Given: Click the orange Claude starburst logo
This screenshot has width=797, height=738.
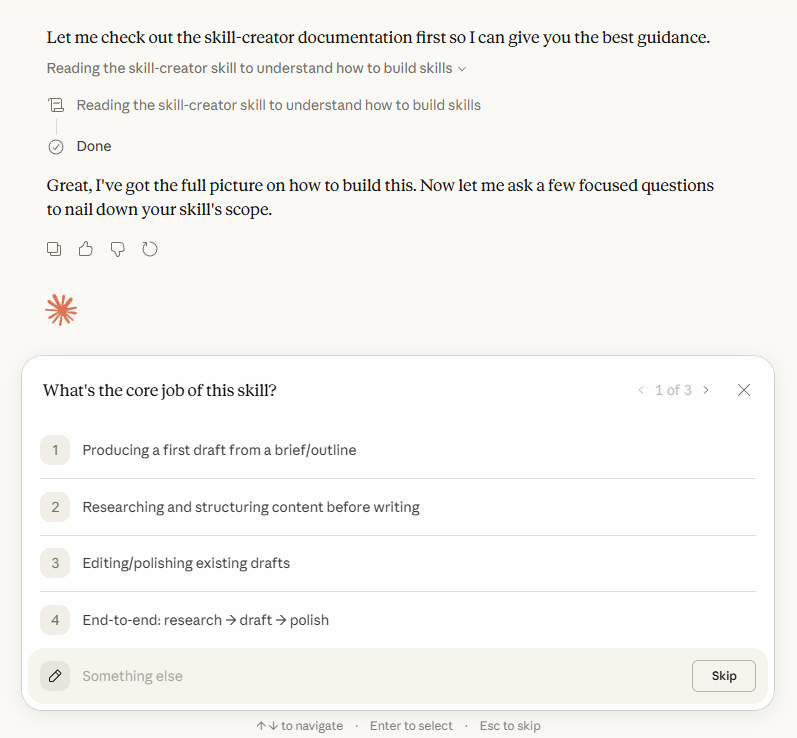Looking at the screenshot, I should pyautogui.click(x=61, y=310).
